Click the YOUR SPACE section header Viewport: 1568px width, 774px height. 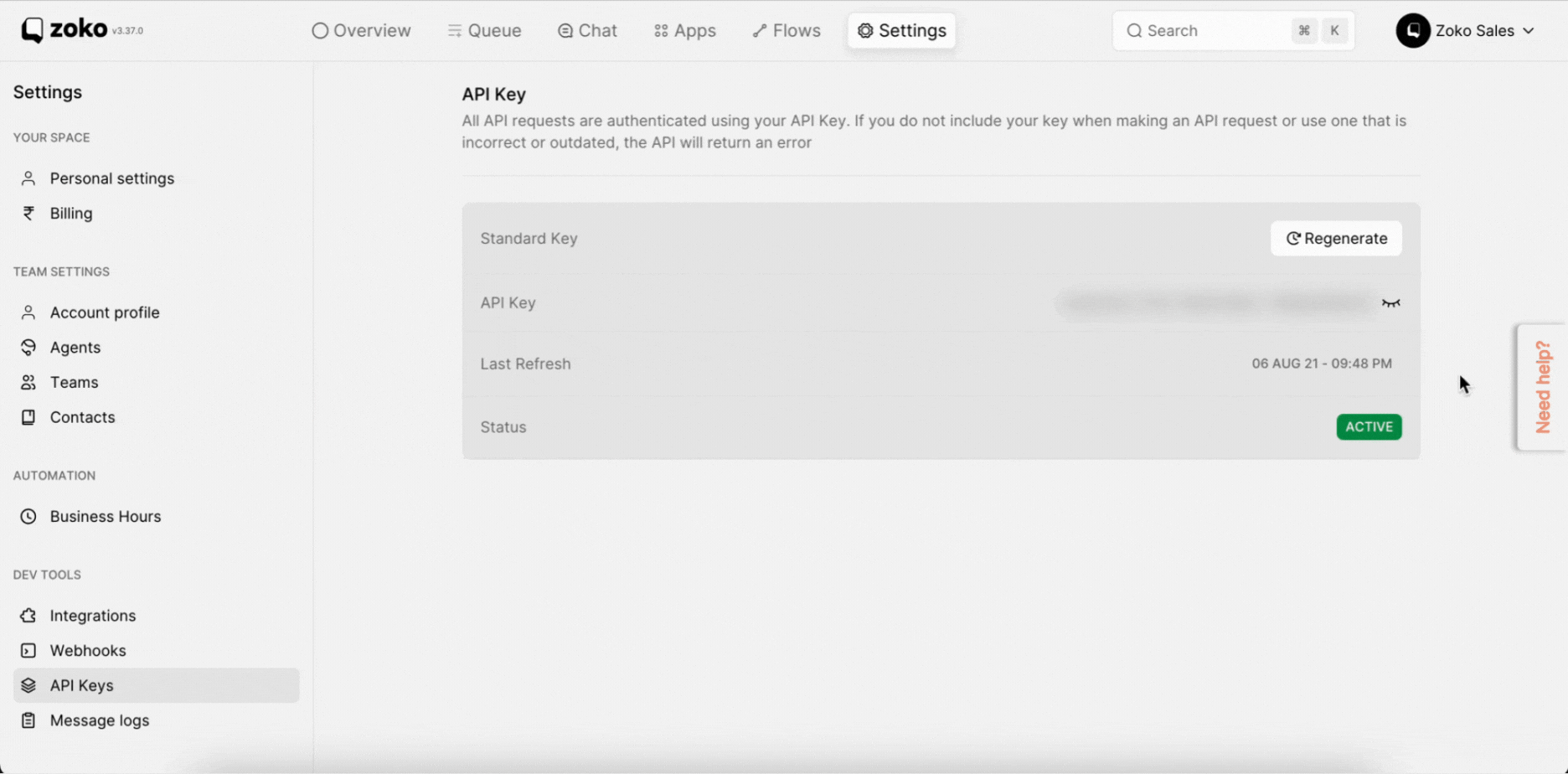pyautogui.click(x=51, y=137)
